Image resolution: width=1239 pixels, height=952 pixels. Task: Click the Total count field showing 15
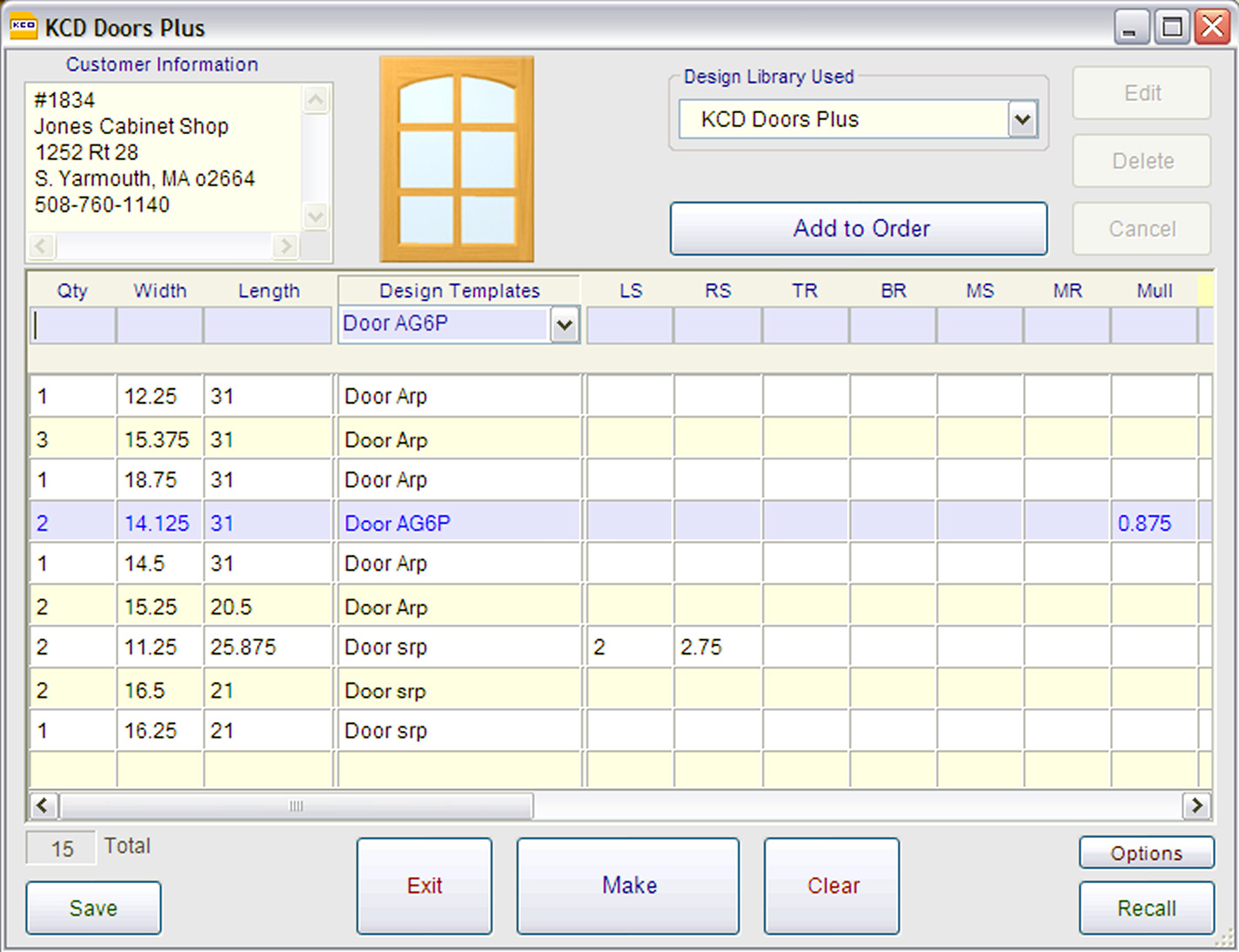[x=59, y=847]
